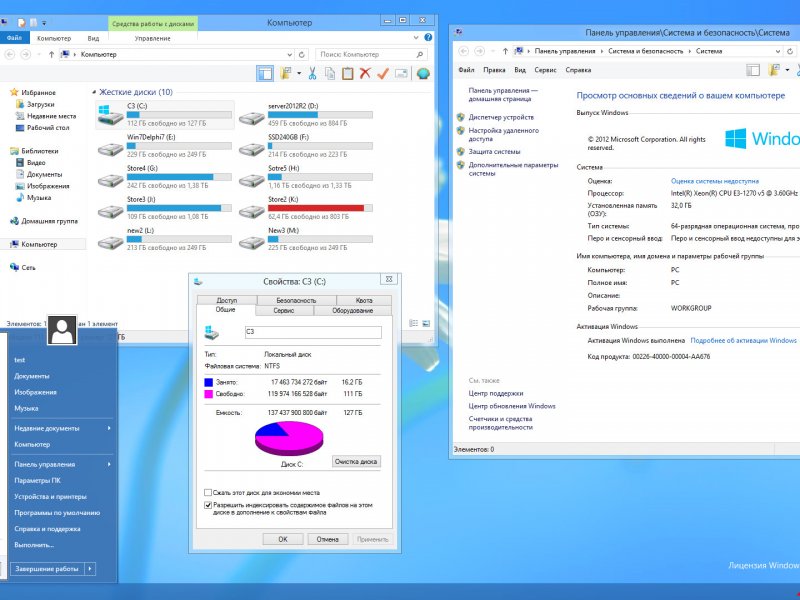Image resolution: width=800 pixels, height=600 pixels.
Task: Click the red X delete icon
Action: pyautogui.click(x=365, y=73)
